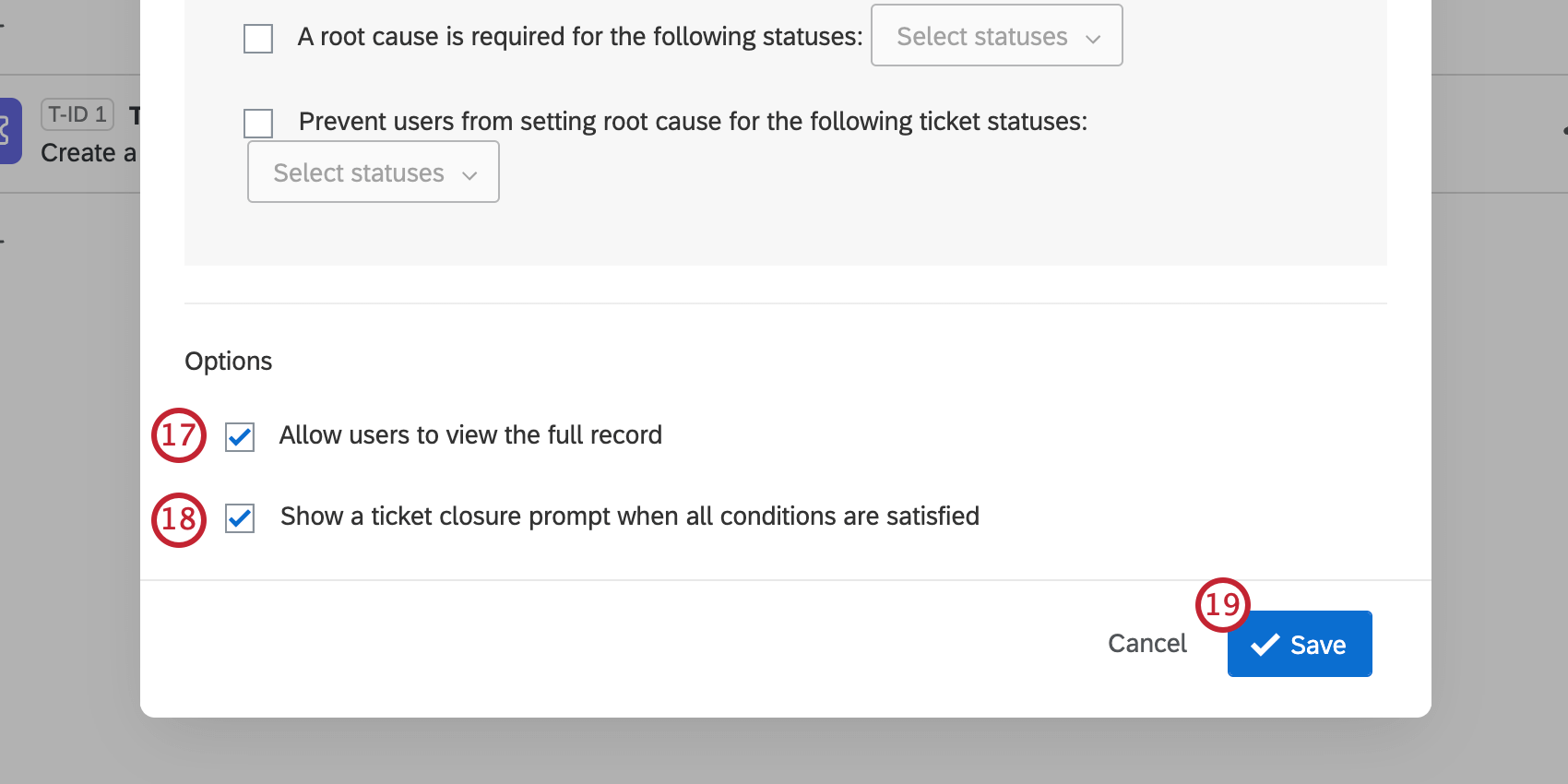Click the chevron in the top Select statuses box
This screenshot has height=784, width=1568.
pos(1094,40)
